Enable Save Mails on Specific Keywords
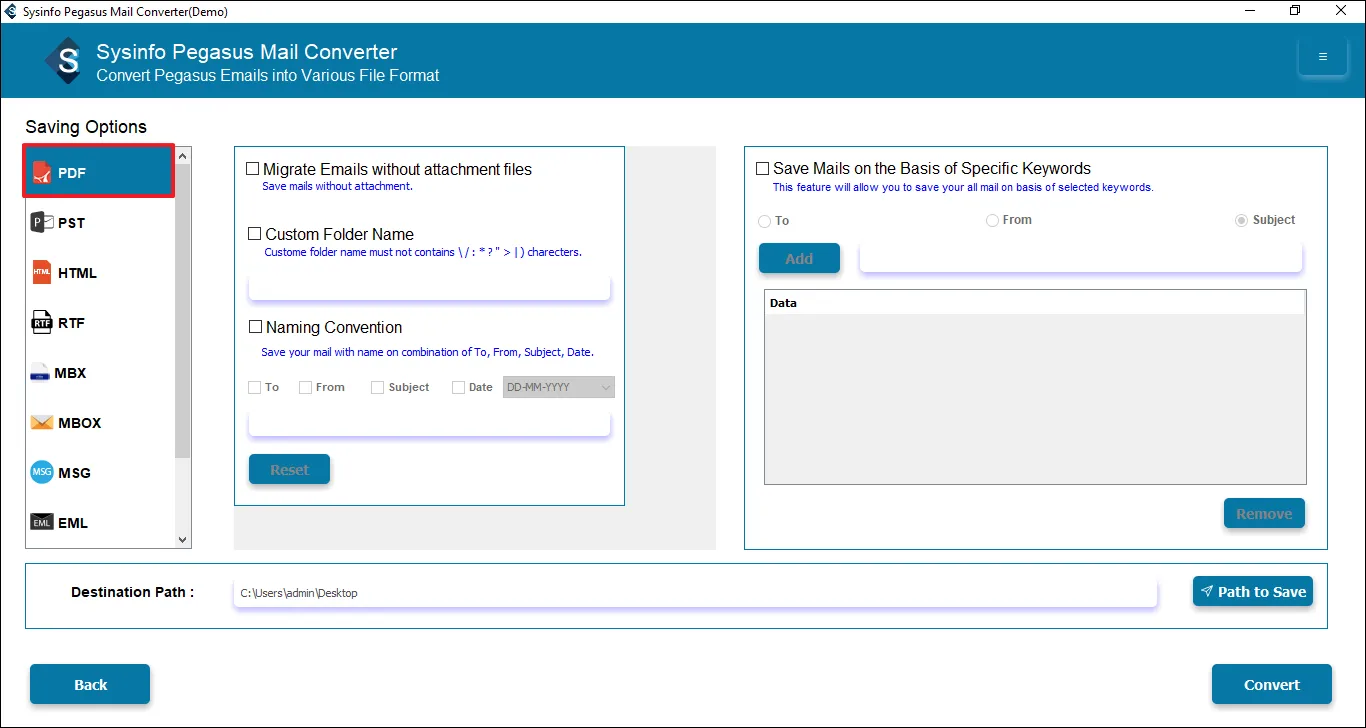1366x728 pixels. [x=763, y=169]
